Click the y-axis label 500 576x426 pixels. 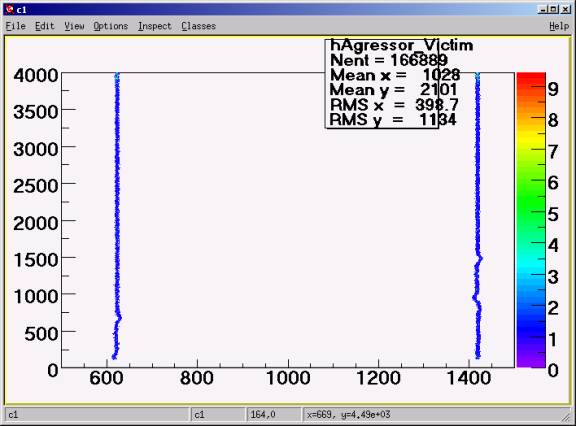(41, 334)
